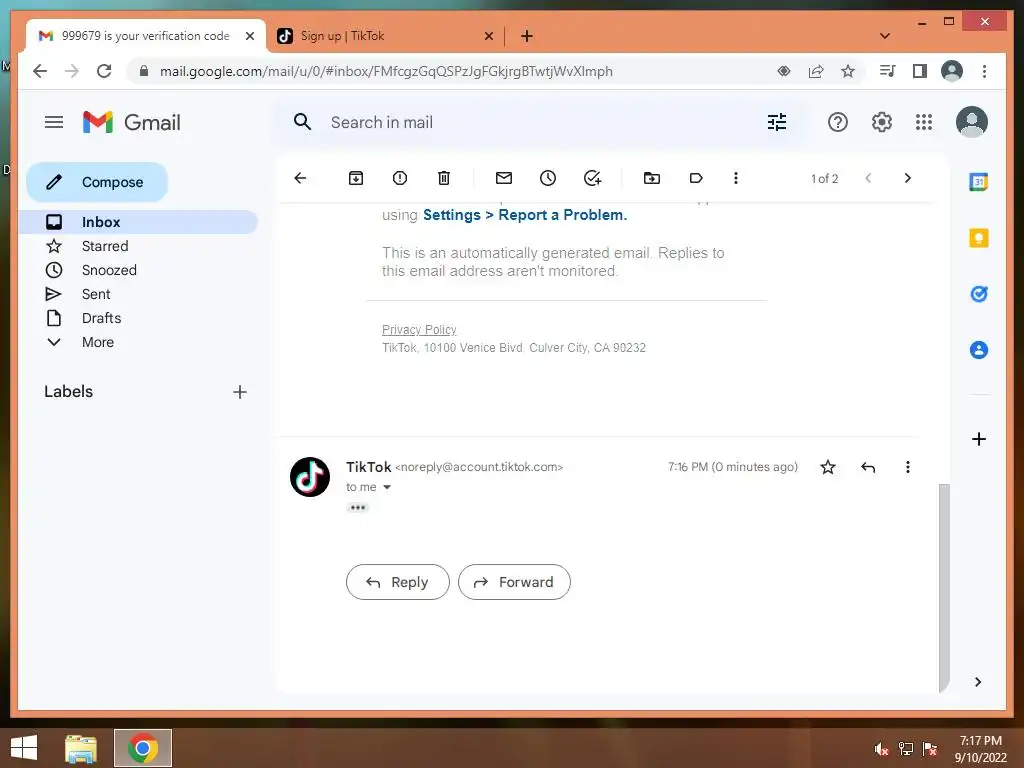This screenshot has height=768, width=1024.
Task: Click the message scrollbar
Action: click(944, 588)
